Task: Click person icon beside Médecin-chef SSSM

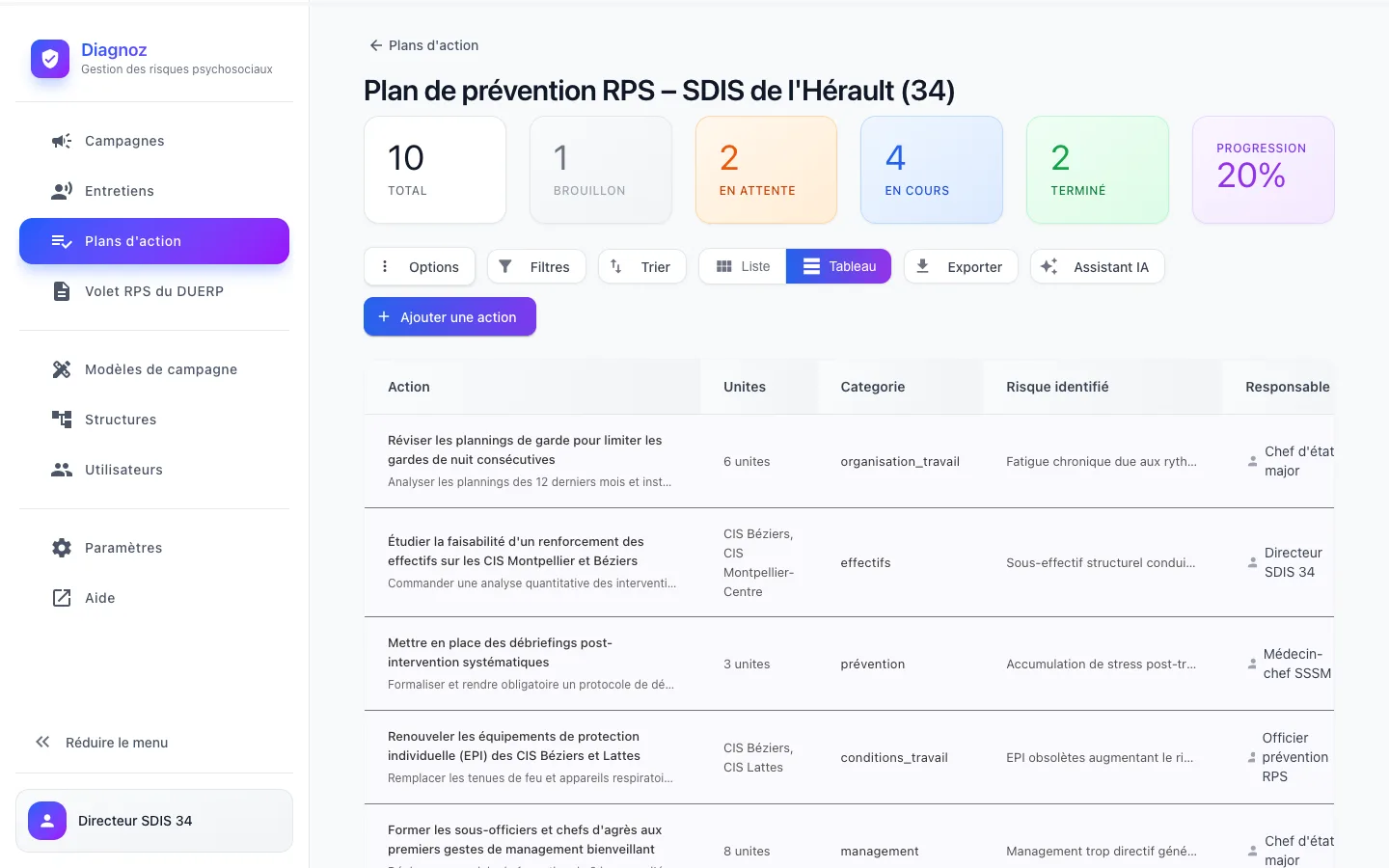Action: [1252, 664]
